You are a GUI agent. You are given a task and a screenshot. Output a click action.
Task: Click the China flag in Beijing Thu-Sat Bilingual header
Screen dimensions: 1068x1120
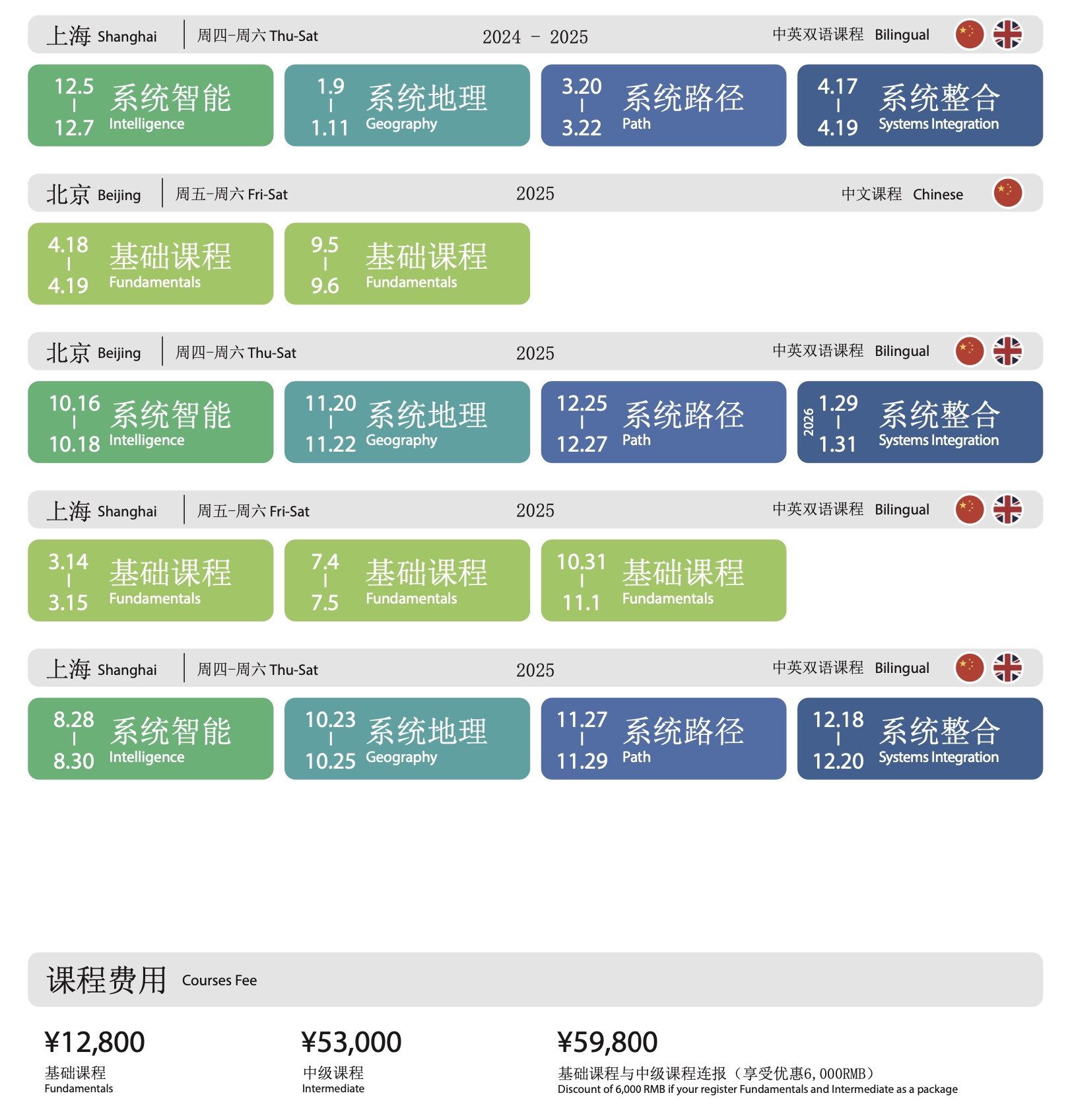970,351
